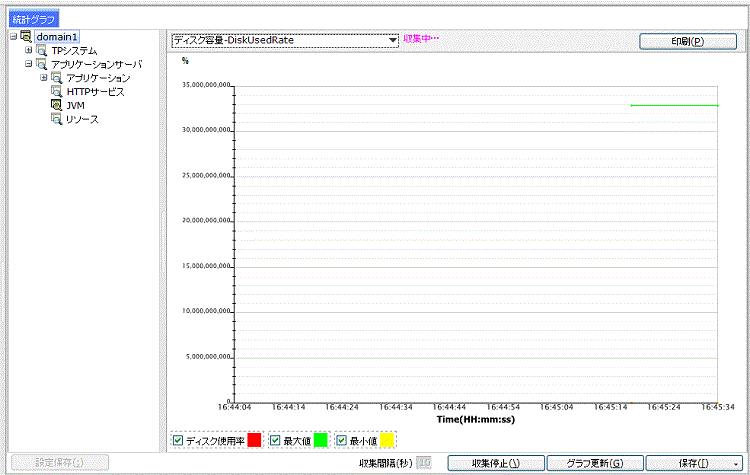The width and height of the screenshot is (750, 475).
Task: Click the TPシステム tree icon
Action: pos(41,51)
